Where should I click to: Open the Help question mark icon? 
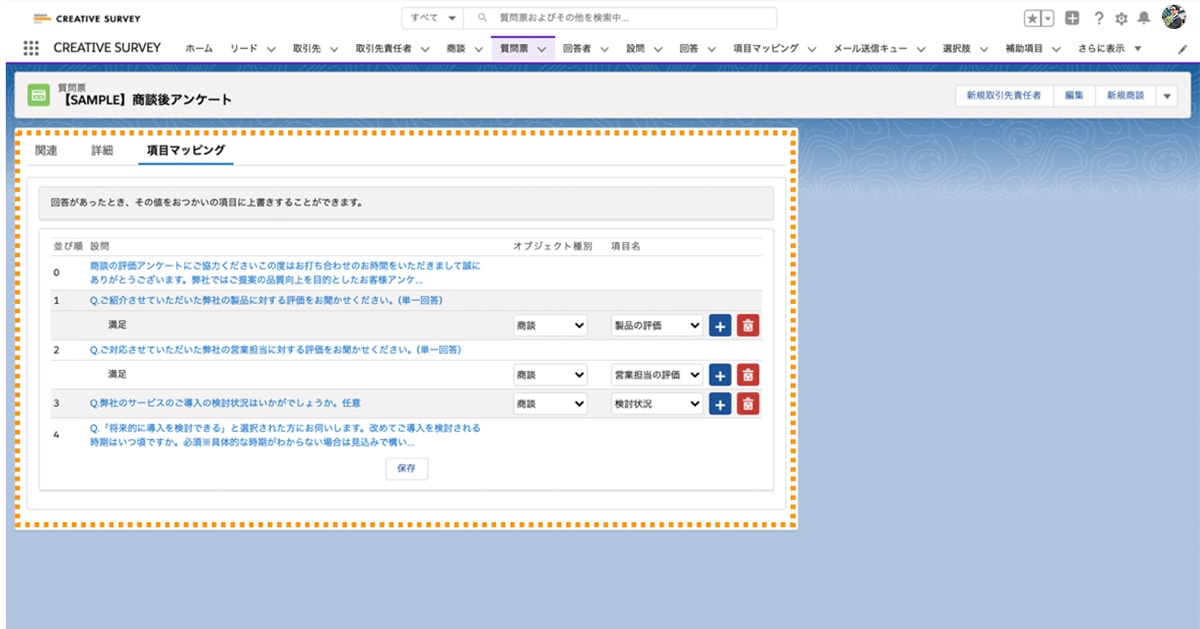1099,17
